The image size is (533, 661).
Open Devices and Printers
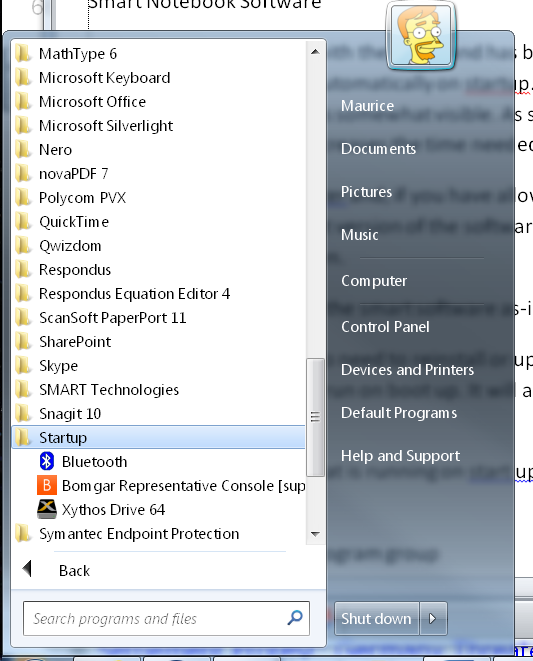click(x=407, y=370)
